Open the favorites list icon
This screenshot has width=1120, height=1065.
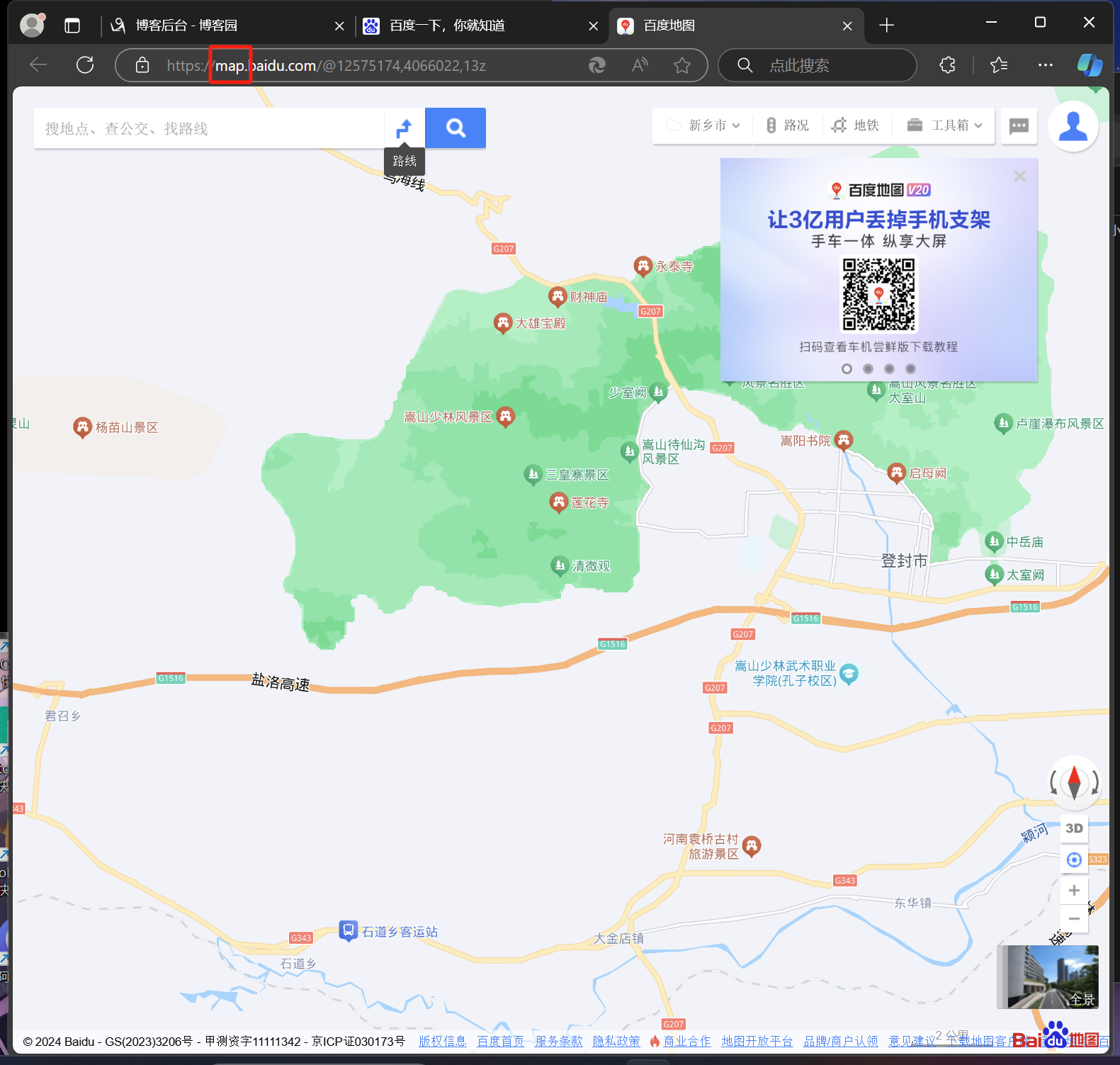999,65
